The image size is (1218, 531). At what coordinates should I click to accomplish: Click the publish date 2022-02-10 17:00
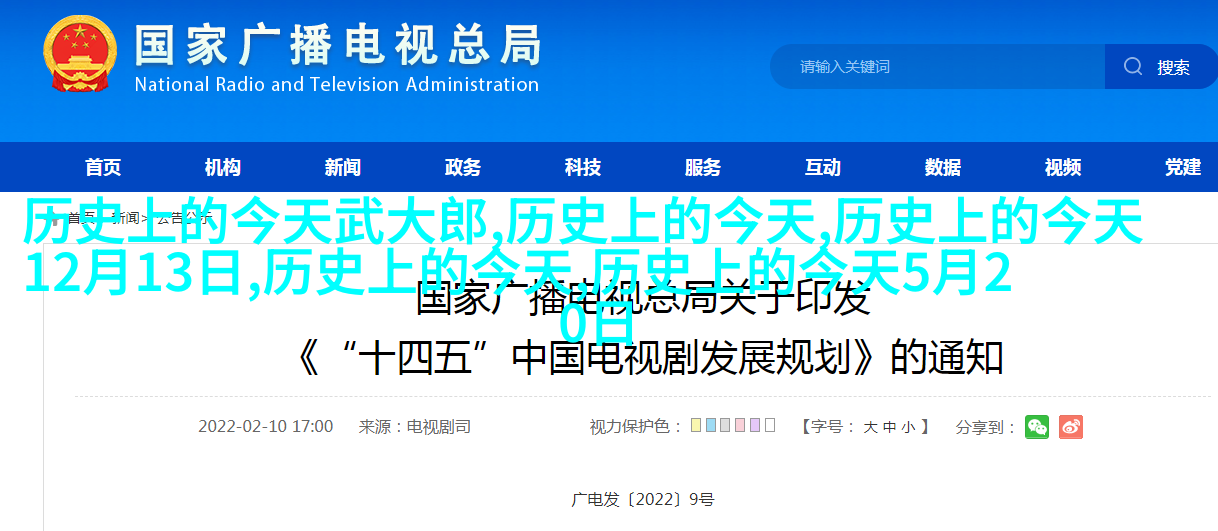click(x=265, y=426)
